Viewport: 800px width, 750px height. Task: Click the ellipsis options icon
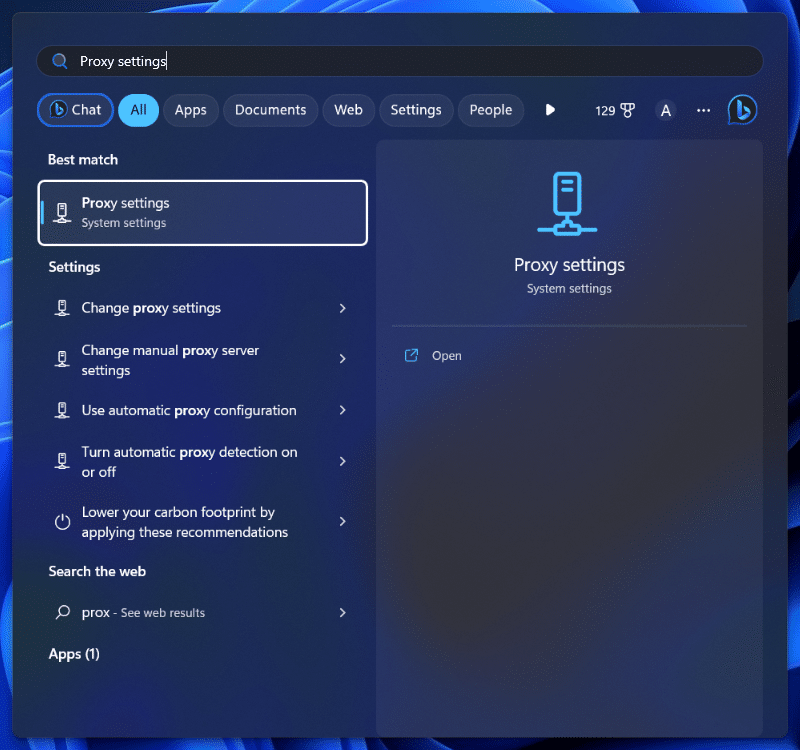coord(703,110)
